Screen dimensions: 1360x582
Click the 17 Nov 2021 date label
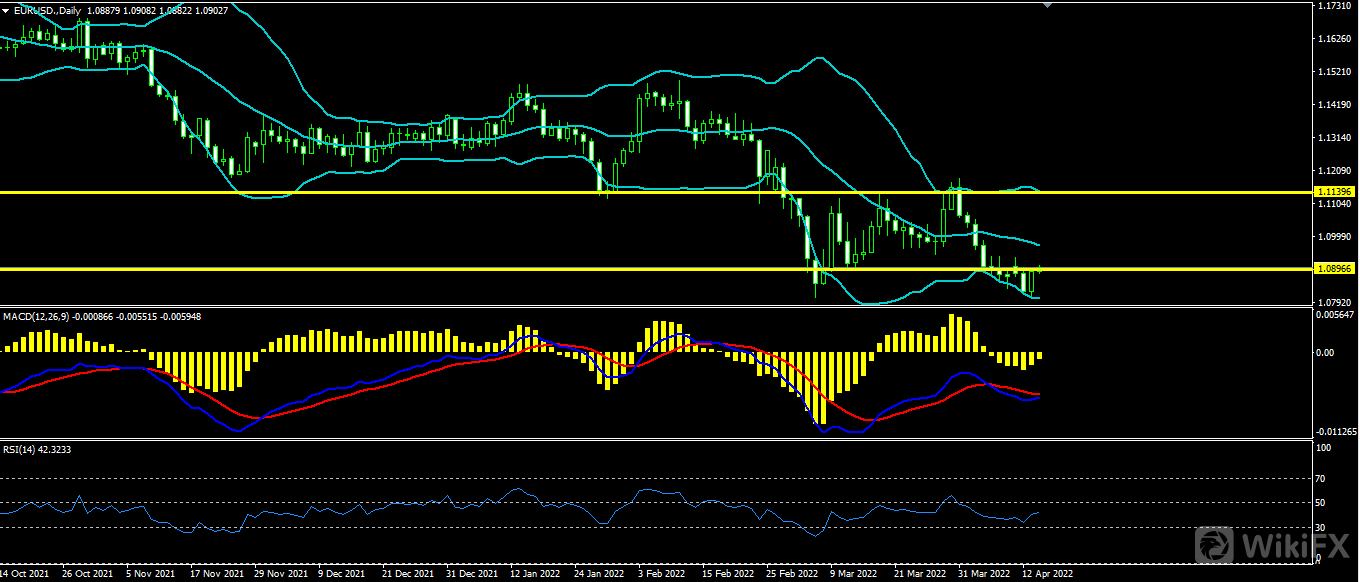[x=217, y=575]
